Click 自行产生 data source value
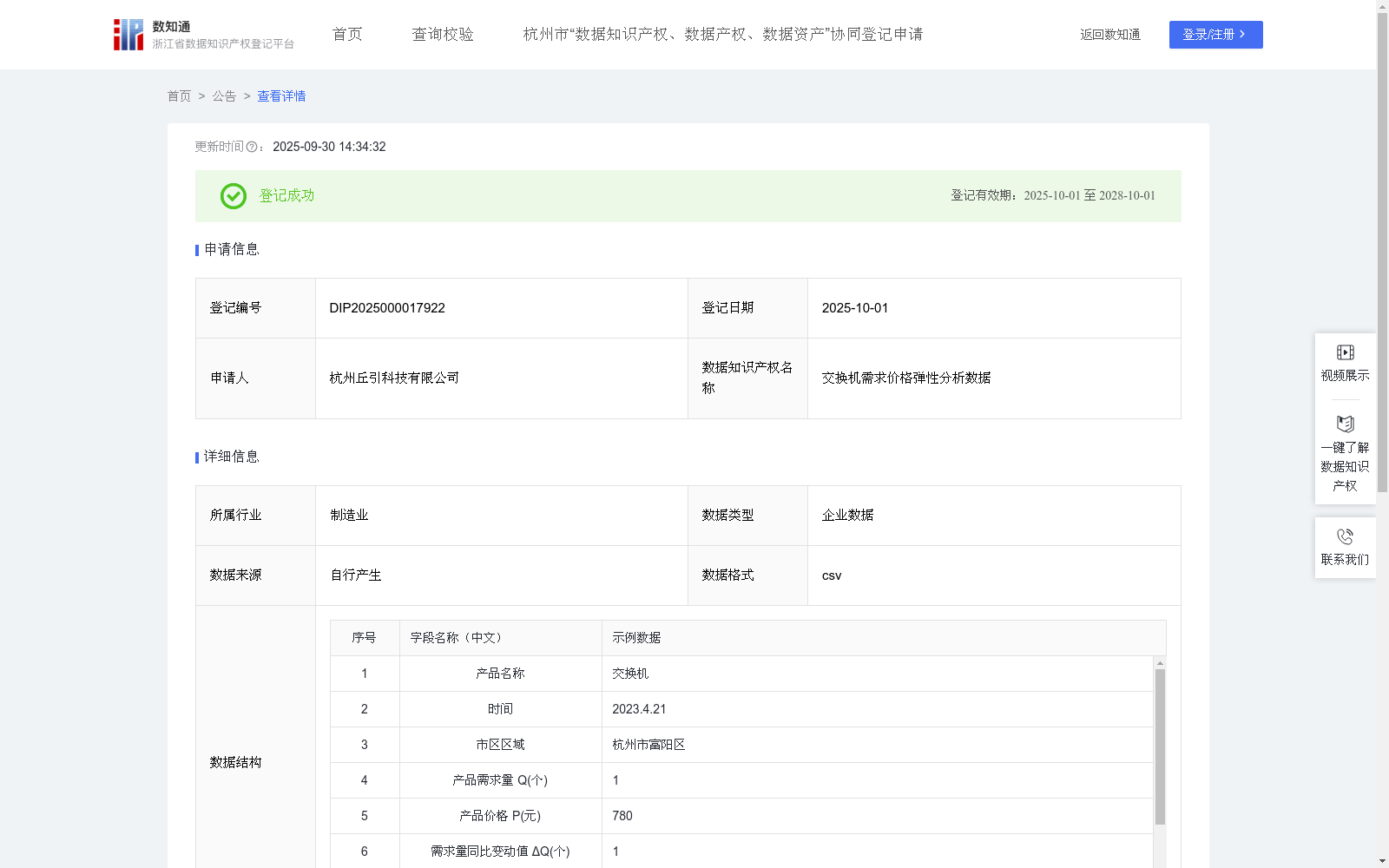The image size is (1389, 868). coord(356,575)
